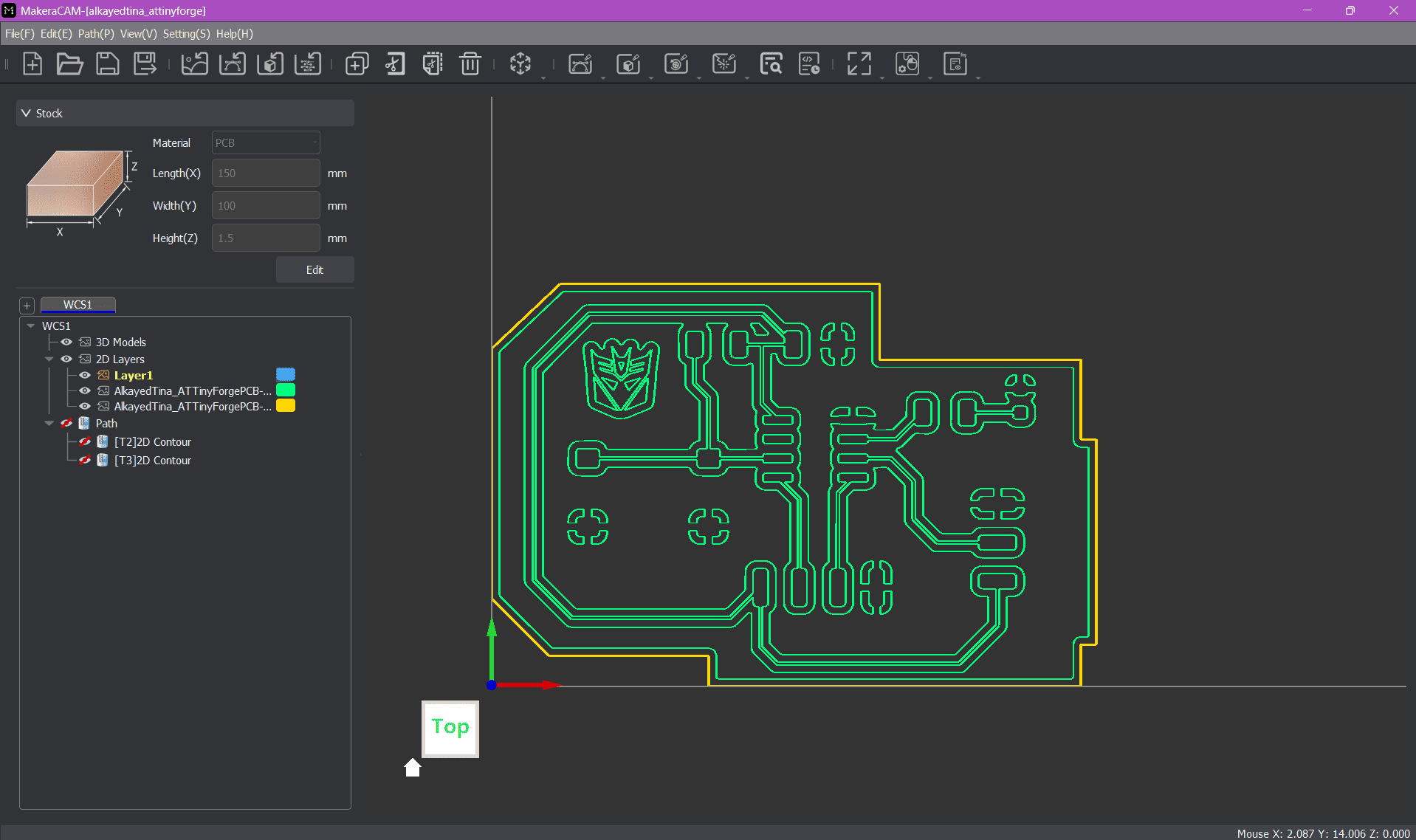Click the Top view cube face
The image size is (1416, 840).
tap(450, 729)
